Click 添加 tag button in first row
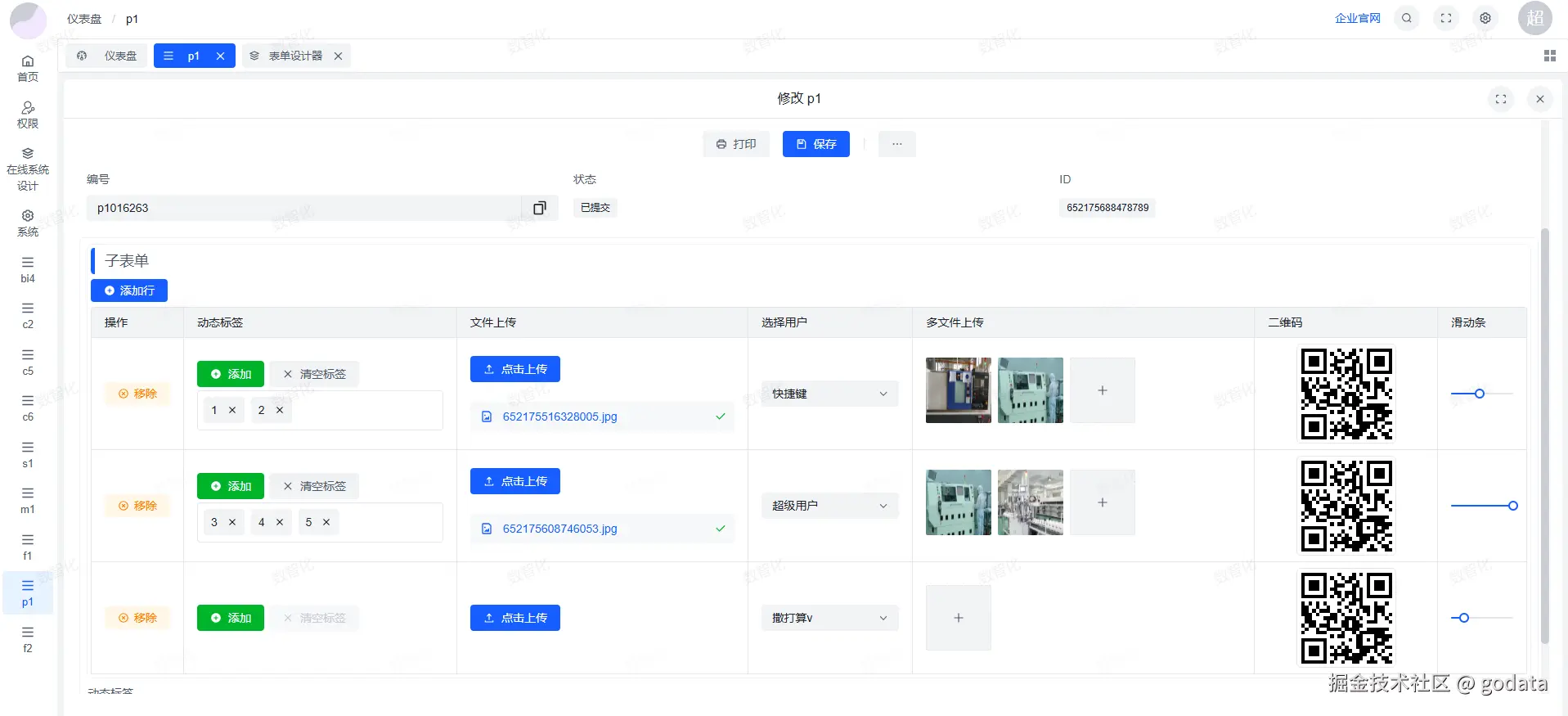1568x716 pixels. click(231, 374)
